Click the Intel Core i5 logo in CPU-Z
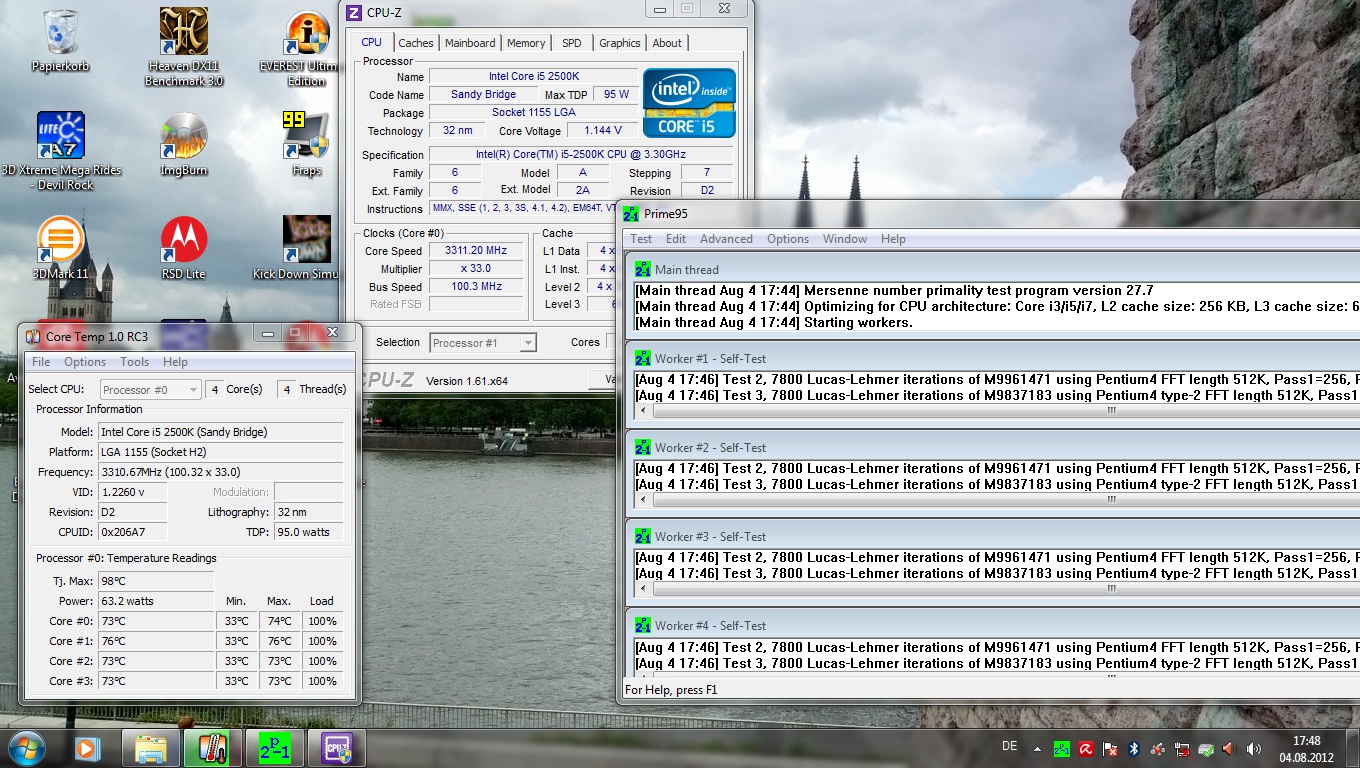 pos(689,103)
